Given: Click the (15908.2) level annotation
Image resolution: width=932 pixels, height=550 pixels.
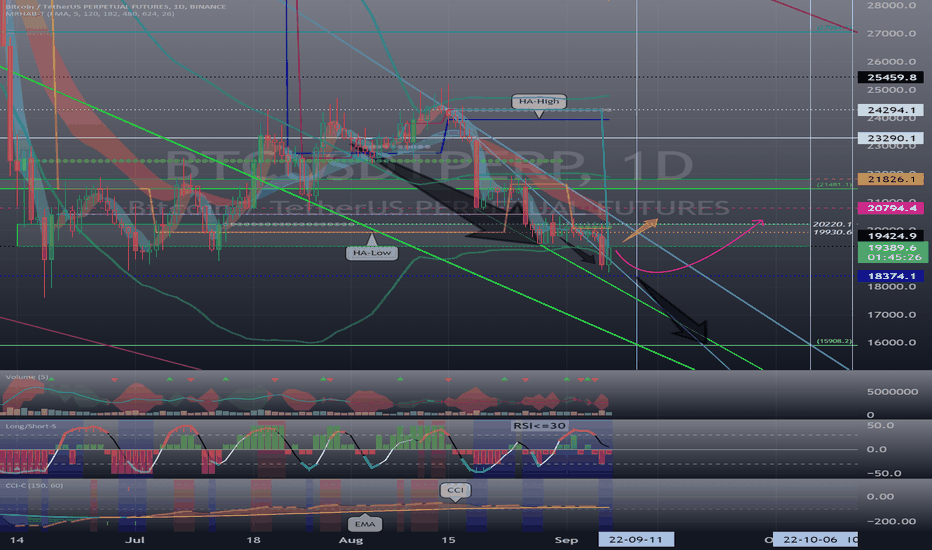Looking at the screenshot, I should (834, 341).
